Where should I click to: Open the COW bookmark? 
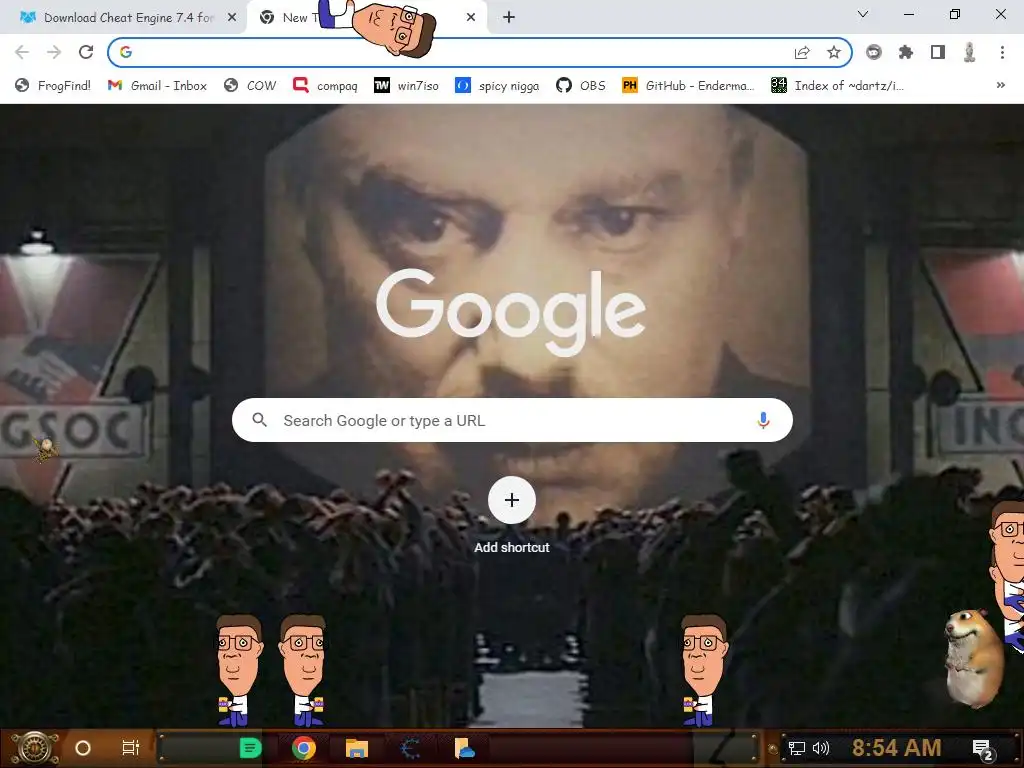(250, 86)
